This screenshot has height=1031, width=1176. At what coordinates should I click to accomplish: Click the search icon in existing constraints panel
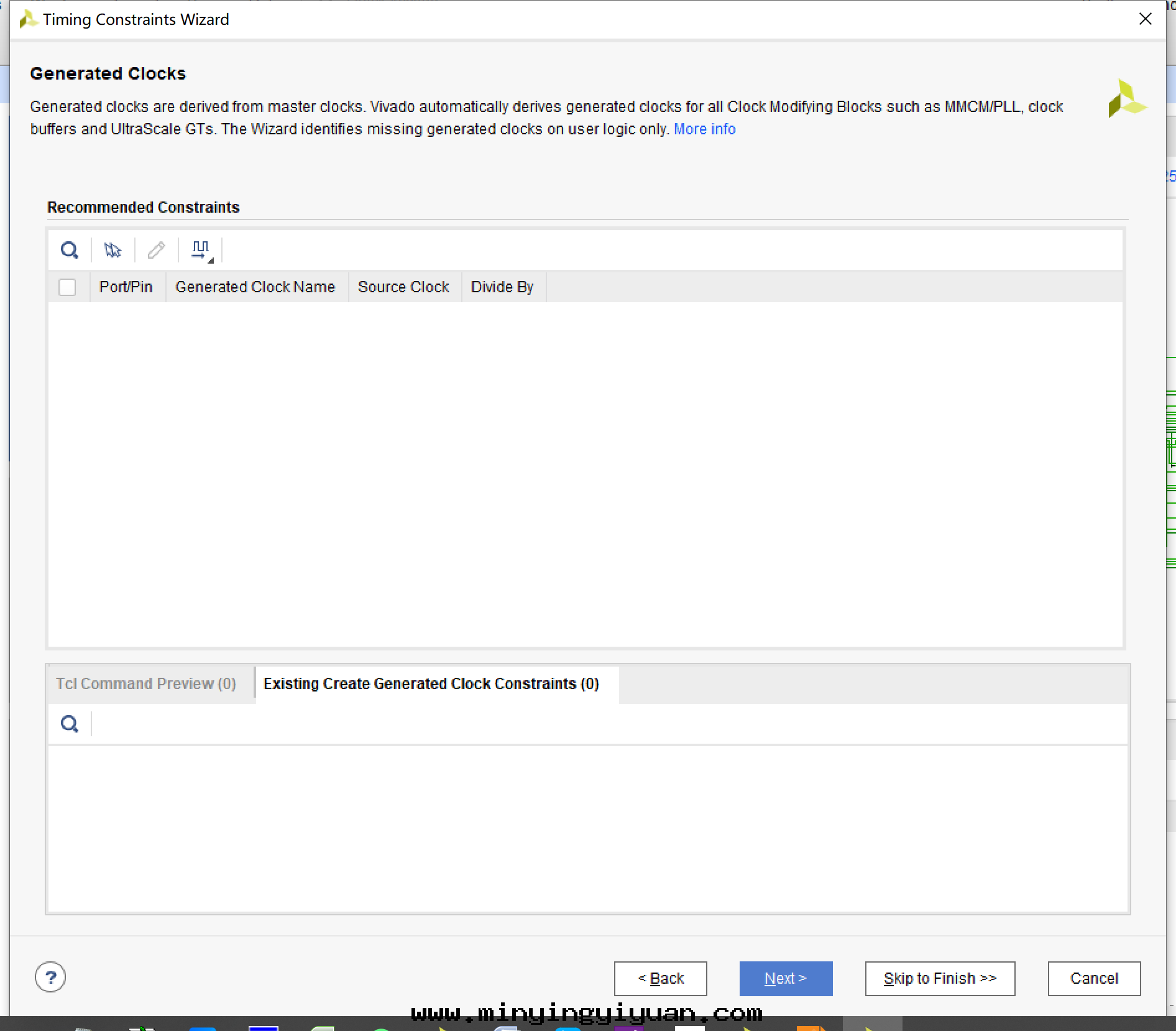70,724
